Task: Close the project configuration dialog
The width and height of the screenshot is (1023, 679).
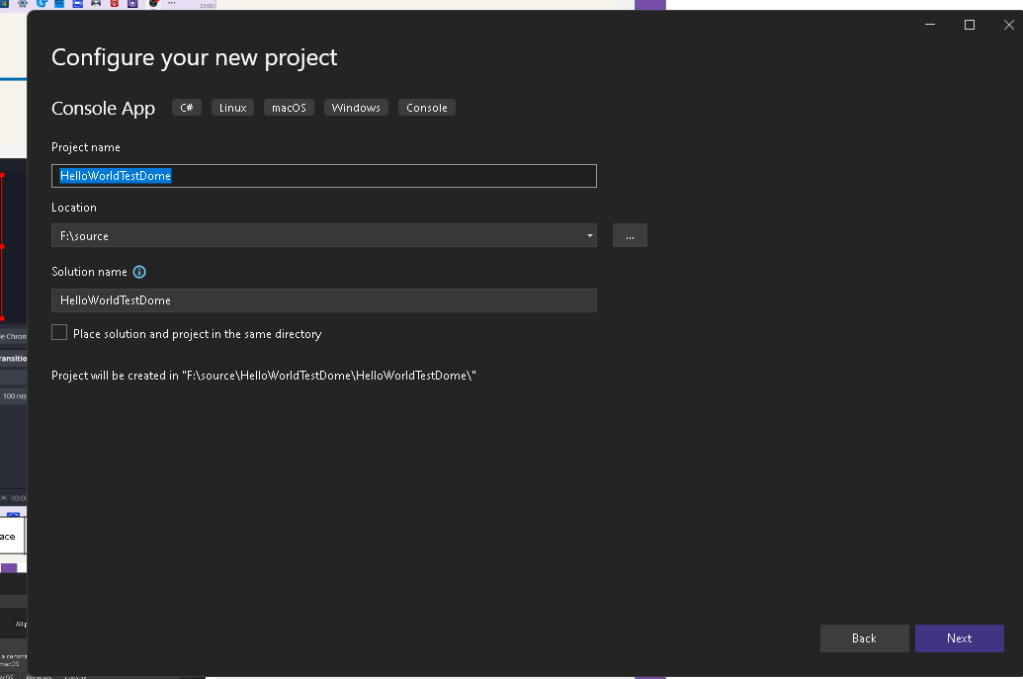Action: click(1009, 25)
